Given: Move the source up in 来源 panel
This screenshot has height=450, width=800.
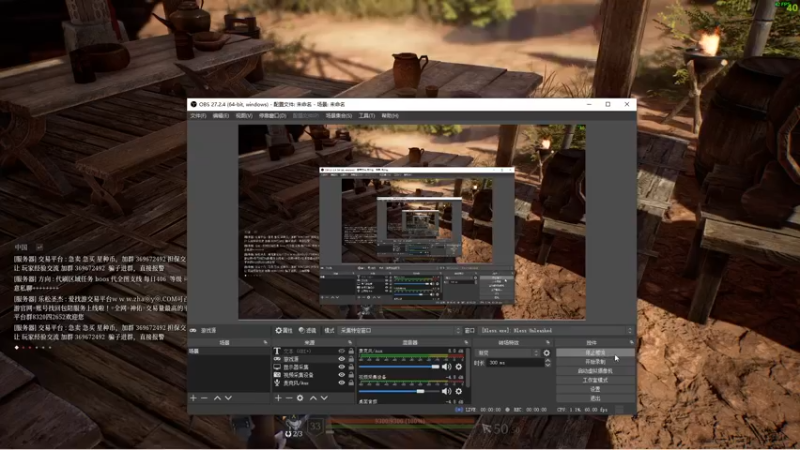Looking at the screenshot, I should click(313, 398).
